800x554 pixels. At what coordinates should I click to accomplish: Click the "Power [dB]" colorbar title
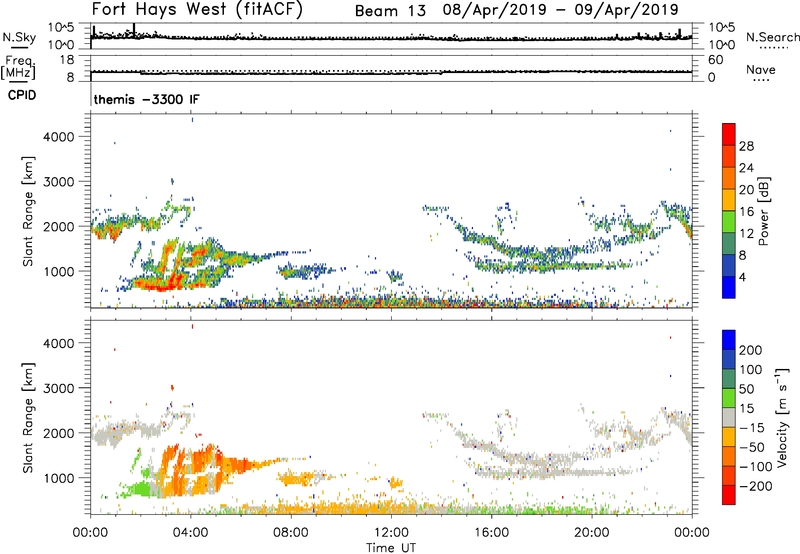[764, 211]
